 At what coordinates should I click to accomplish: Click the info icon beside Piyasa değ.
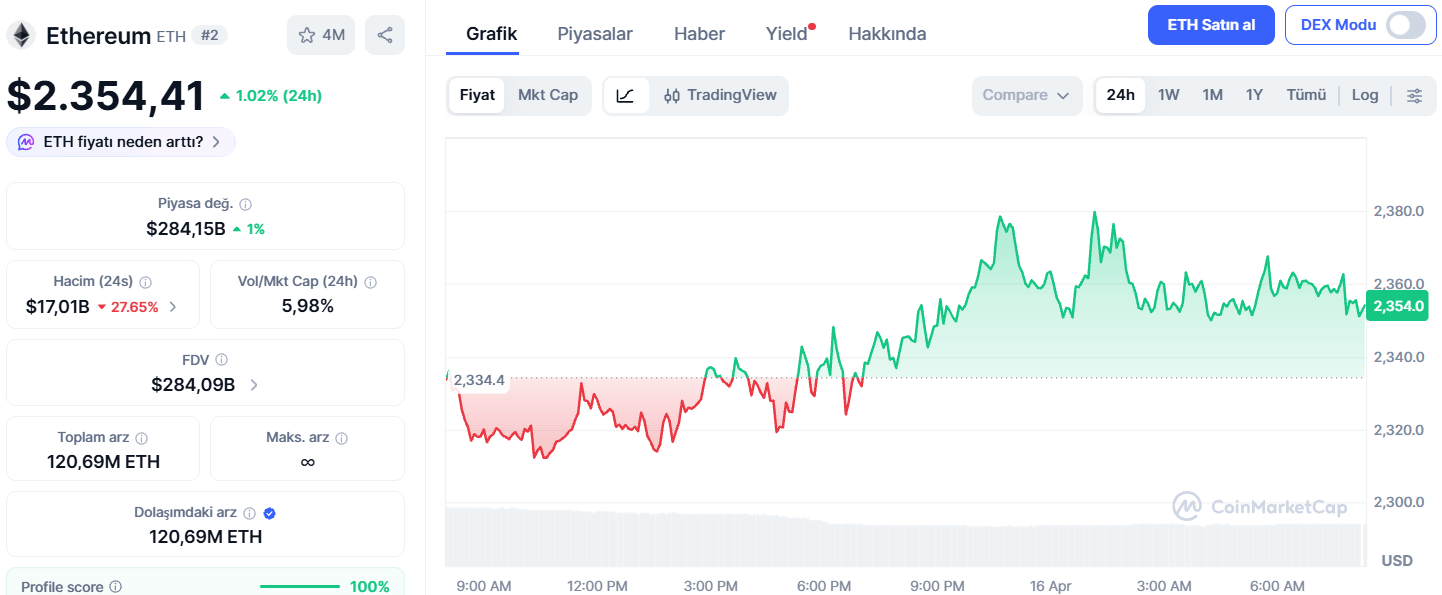(246, 204)
